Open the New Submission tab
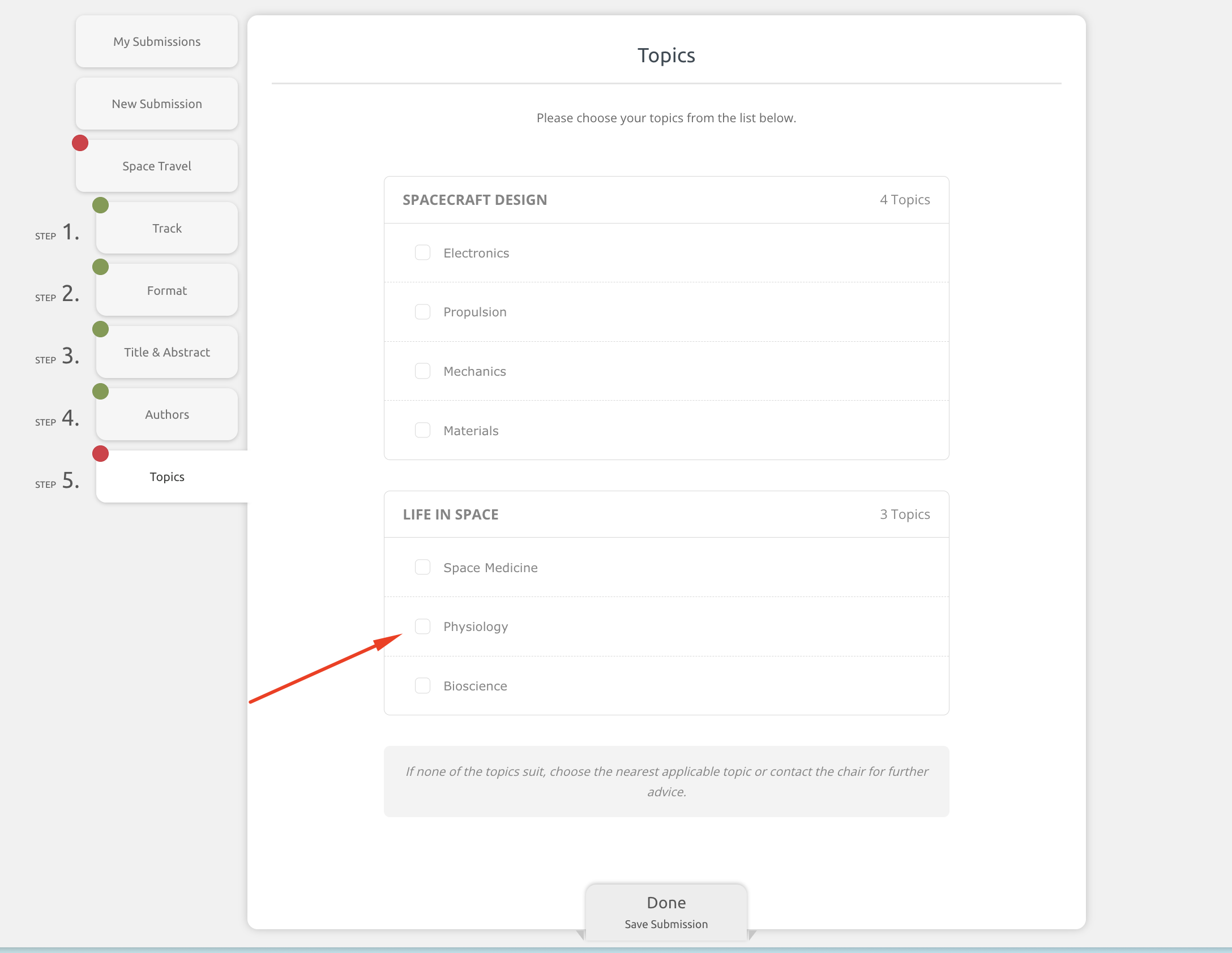This screenshot has height=953, width=1232. pyautogui.click(x=157, y=104)
